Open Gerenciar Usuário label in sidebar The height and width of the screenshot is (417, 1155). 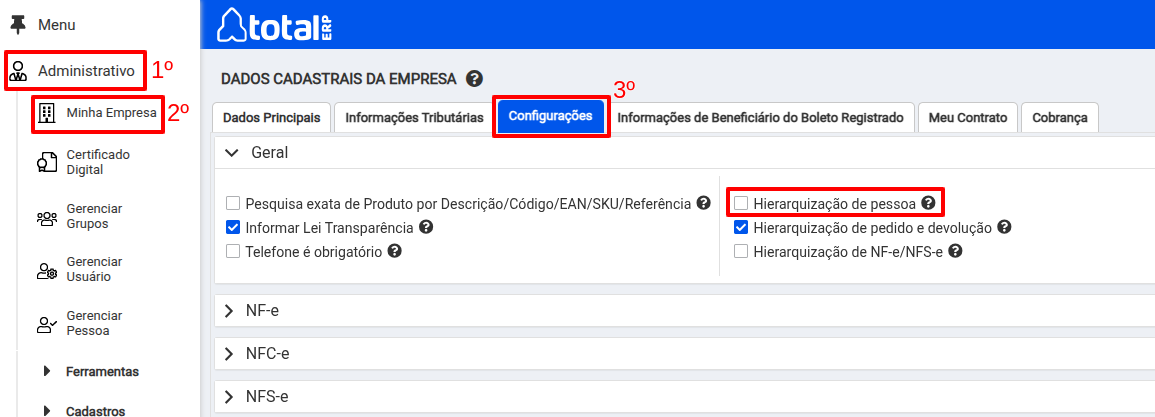pyautogui.click(x=94, y=270)
